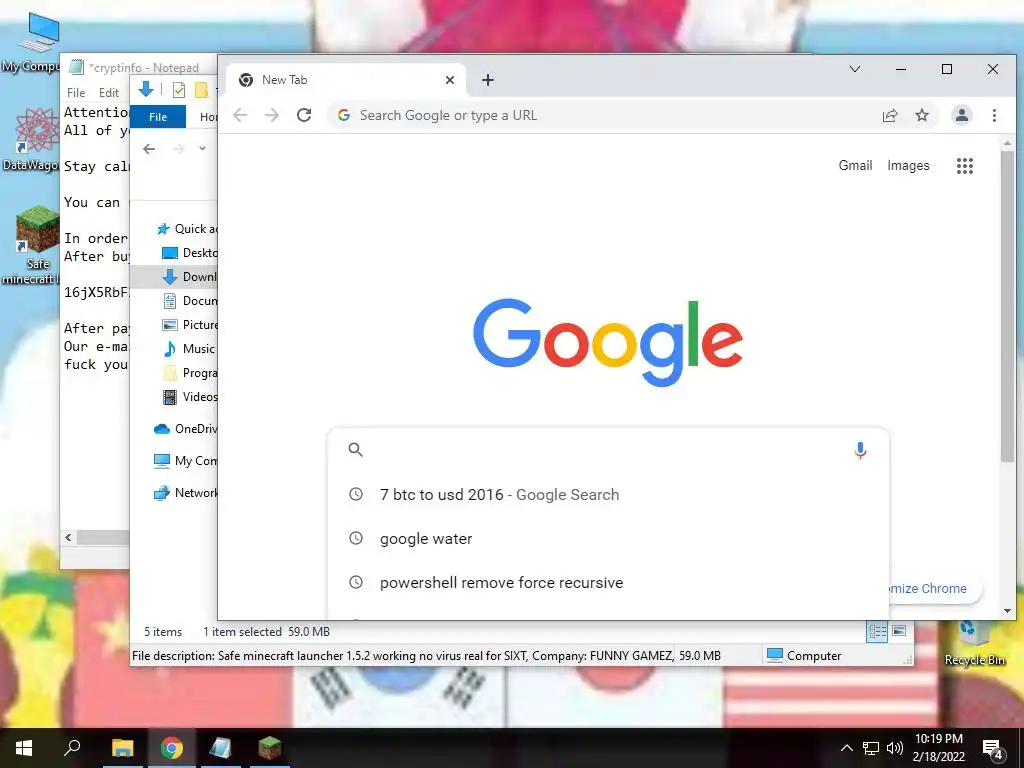Select Documents in Explorer navigation pane
Screen dimensions: 1024x768
189,300
